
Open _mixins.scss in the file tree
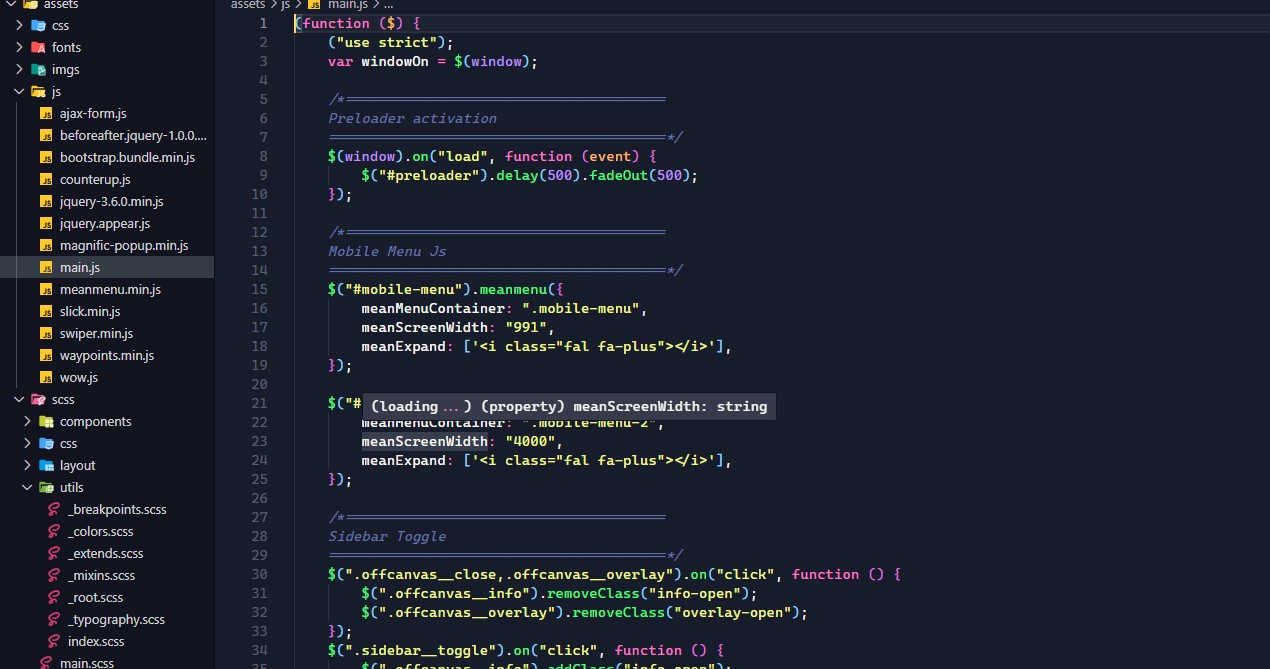pos(101,575)
